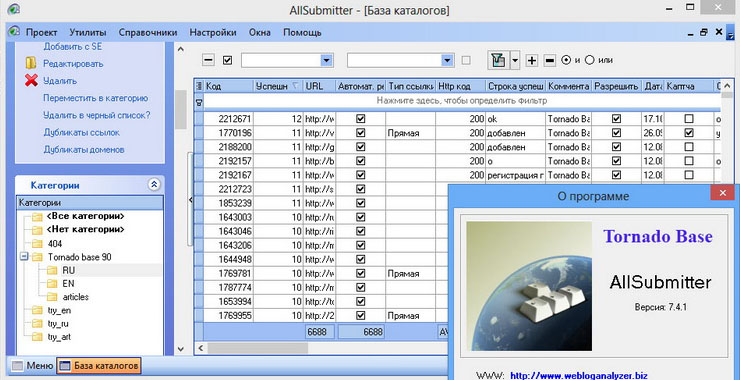Select <Нет категории> folder
This screenshot has height=380, width=740.
tap(85, 230)
